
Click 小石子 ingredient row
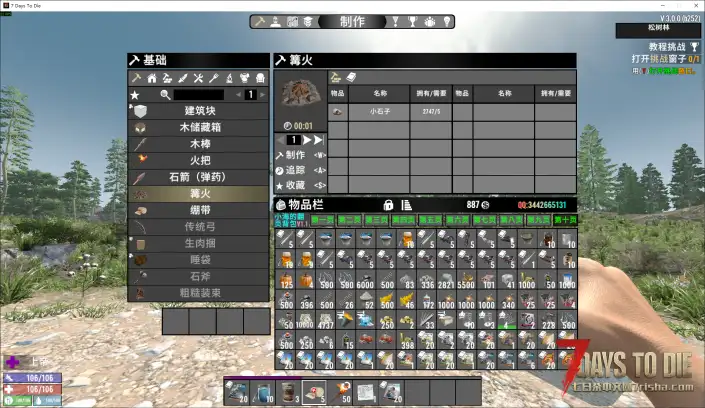[x=390, y=112]
